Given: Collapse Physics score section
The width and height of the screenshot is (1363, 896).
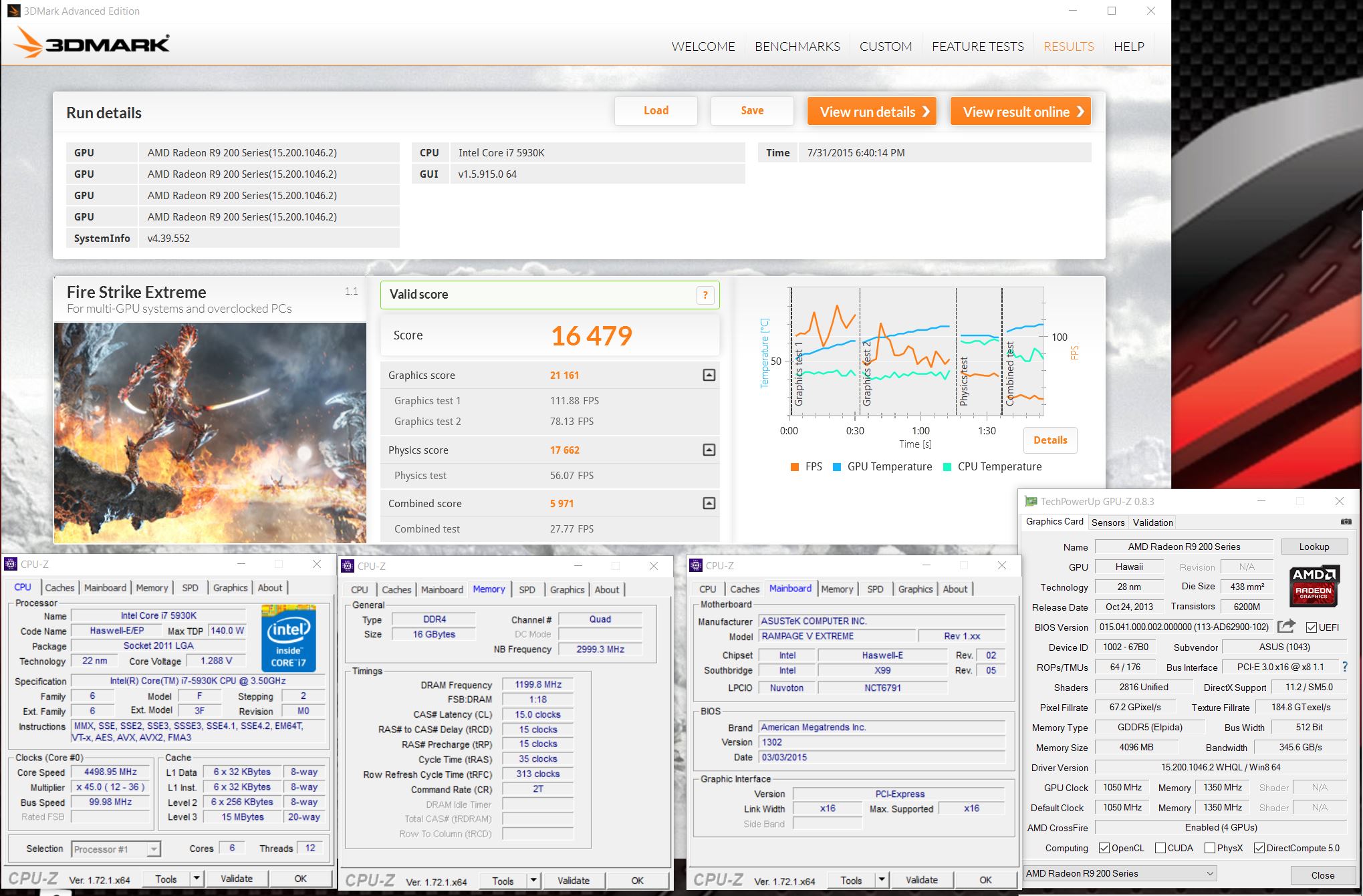Looking at the screenshot, I should pyautogui.click(x=709, y=450).
